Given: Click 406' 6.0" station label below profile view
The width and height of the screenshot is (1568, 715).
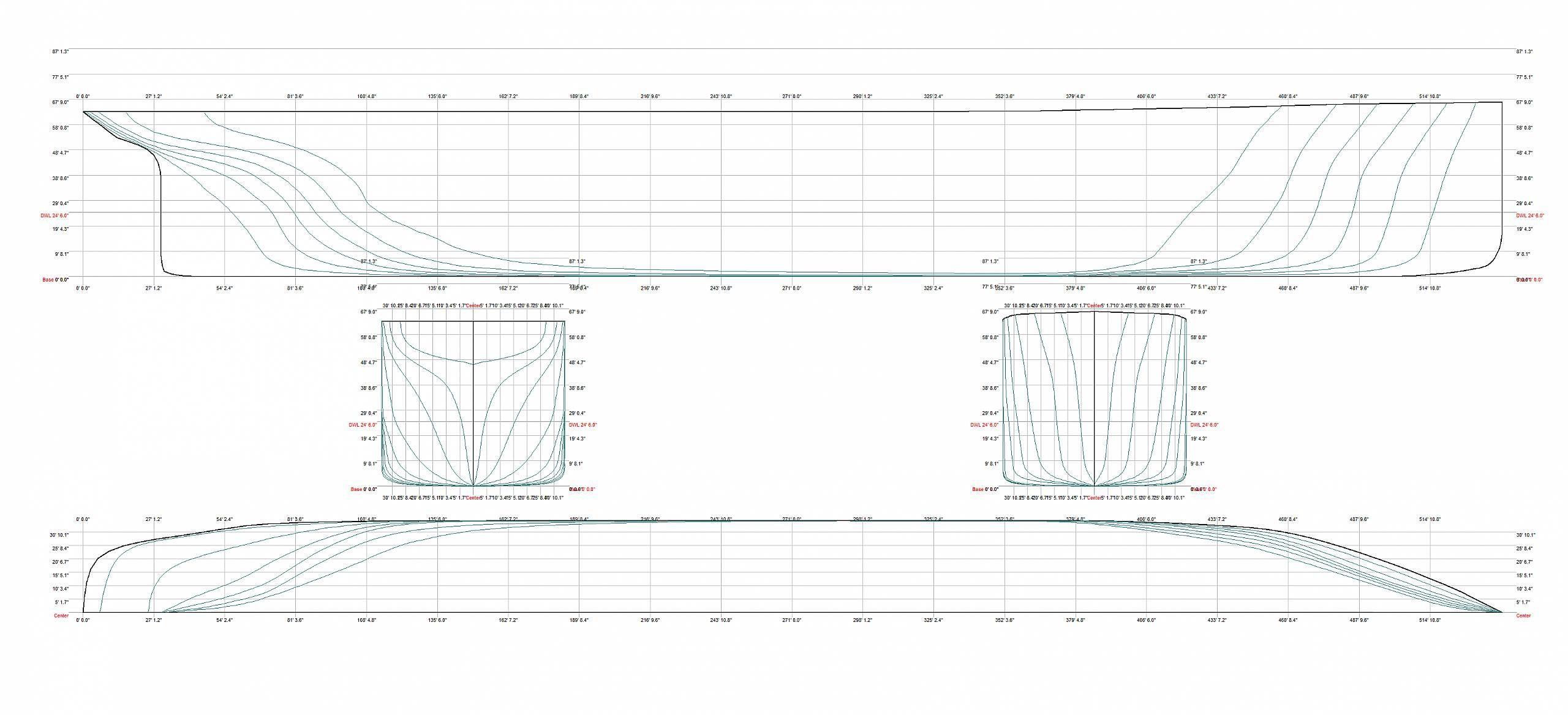Looking at the screenshot, I should (x=1146, y=288).
